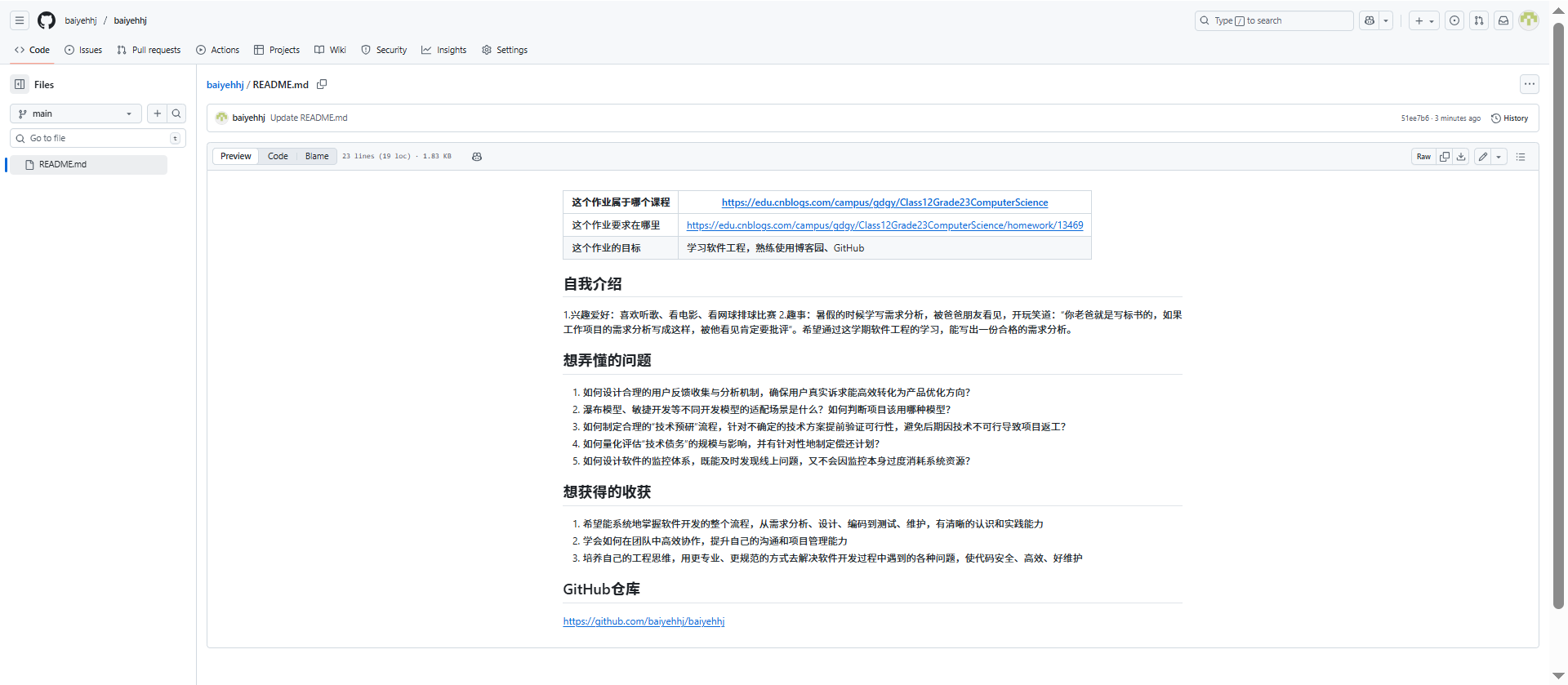The width and height of the screenshot is (1568, 685).
Task: Open the baiyehhj repository name in header
Action: [x=131, y=20]
